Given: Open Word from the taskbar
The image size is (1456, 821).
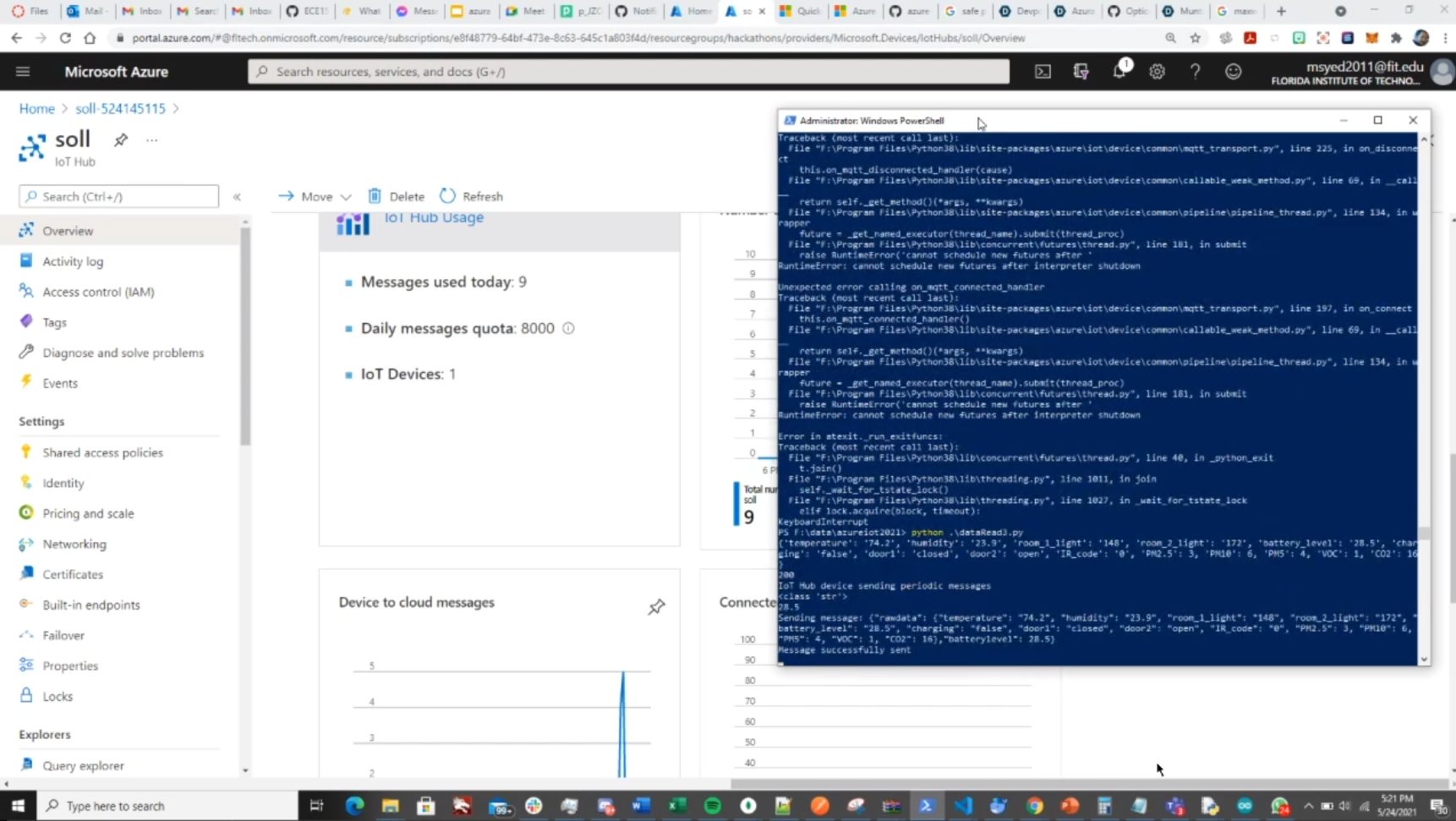Looking at the screenshot, I should pyautogui.click(x=641, y=806).
